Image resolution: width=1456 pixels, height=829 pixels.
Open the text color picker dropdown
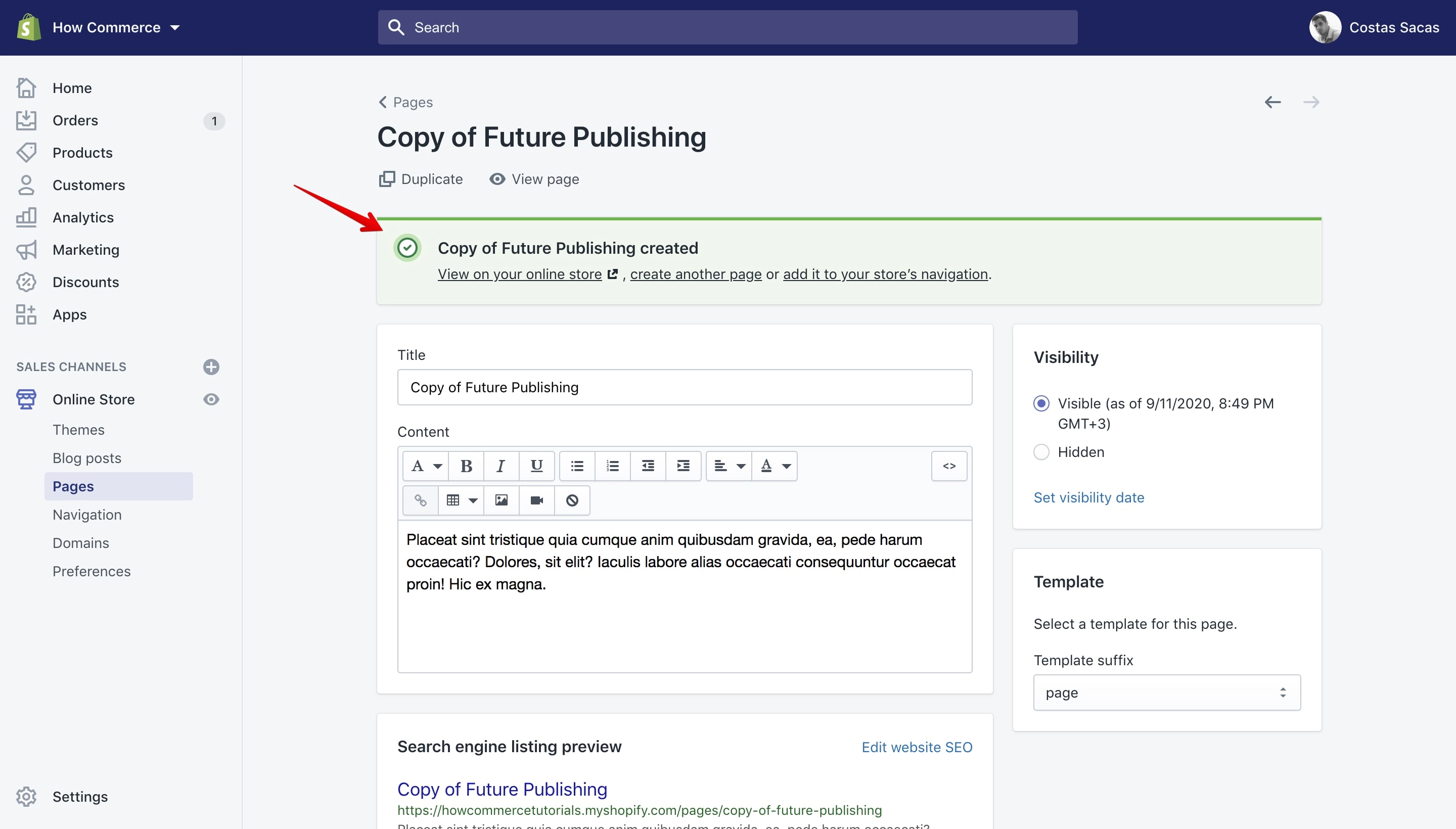(775, 466)
